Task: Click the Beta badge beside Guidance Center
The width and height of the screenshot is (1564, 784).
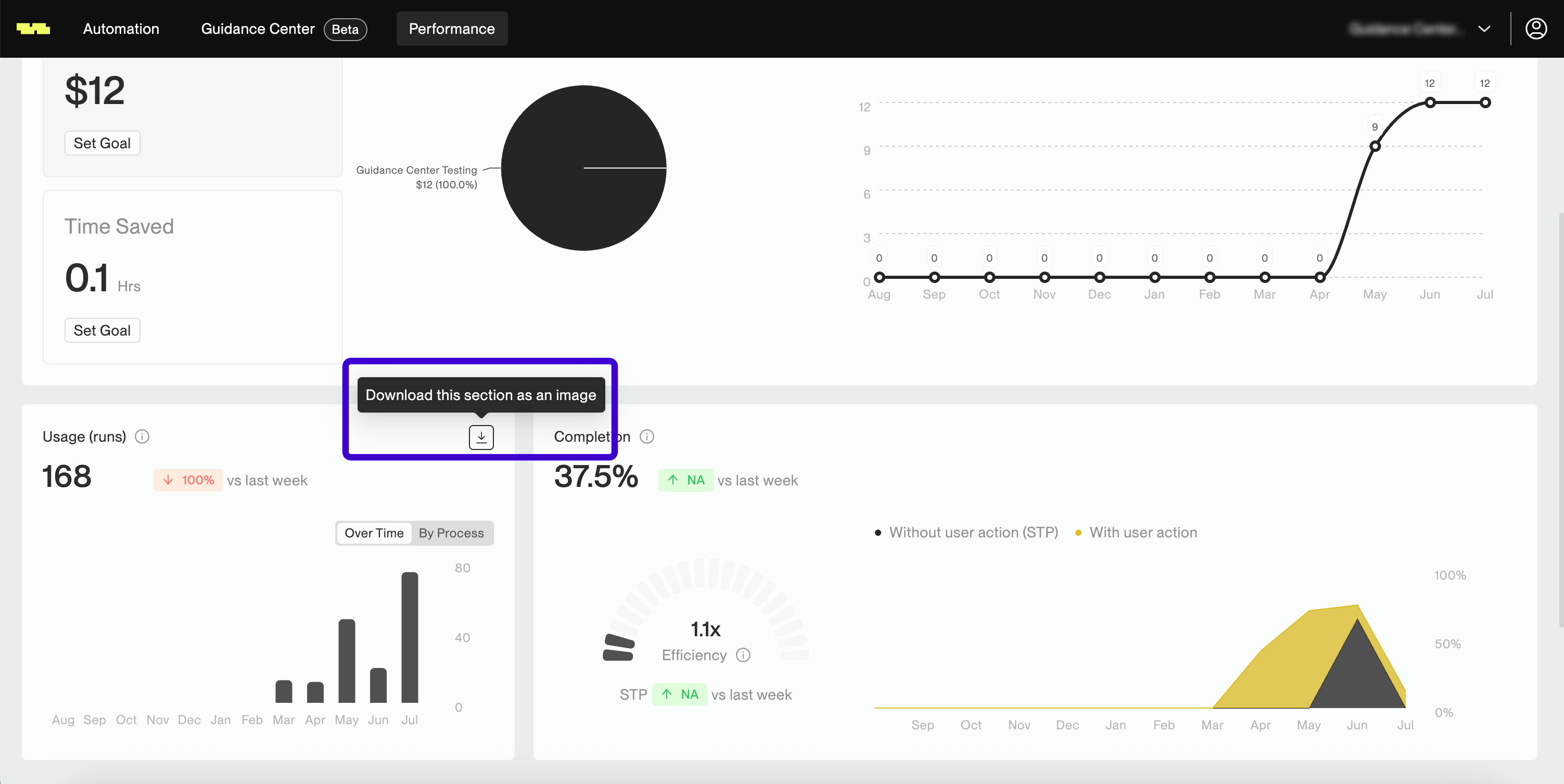Action: click(345, 29)
